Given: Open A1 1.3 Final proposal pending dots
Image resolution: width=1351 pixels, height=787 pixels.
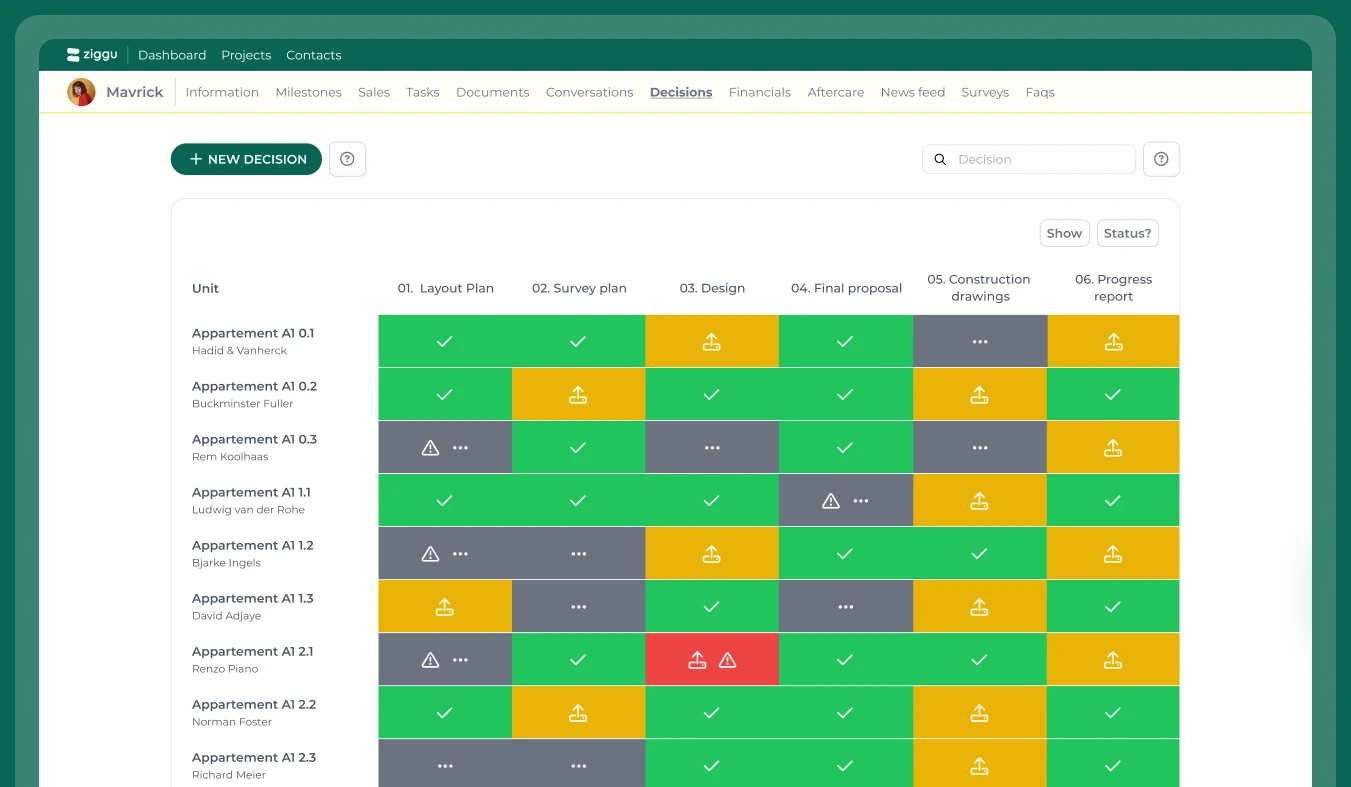Looking at the screenshot, I should [846, 607].
